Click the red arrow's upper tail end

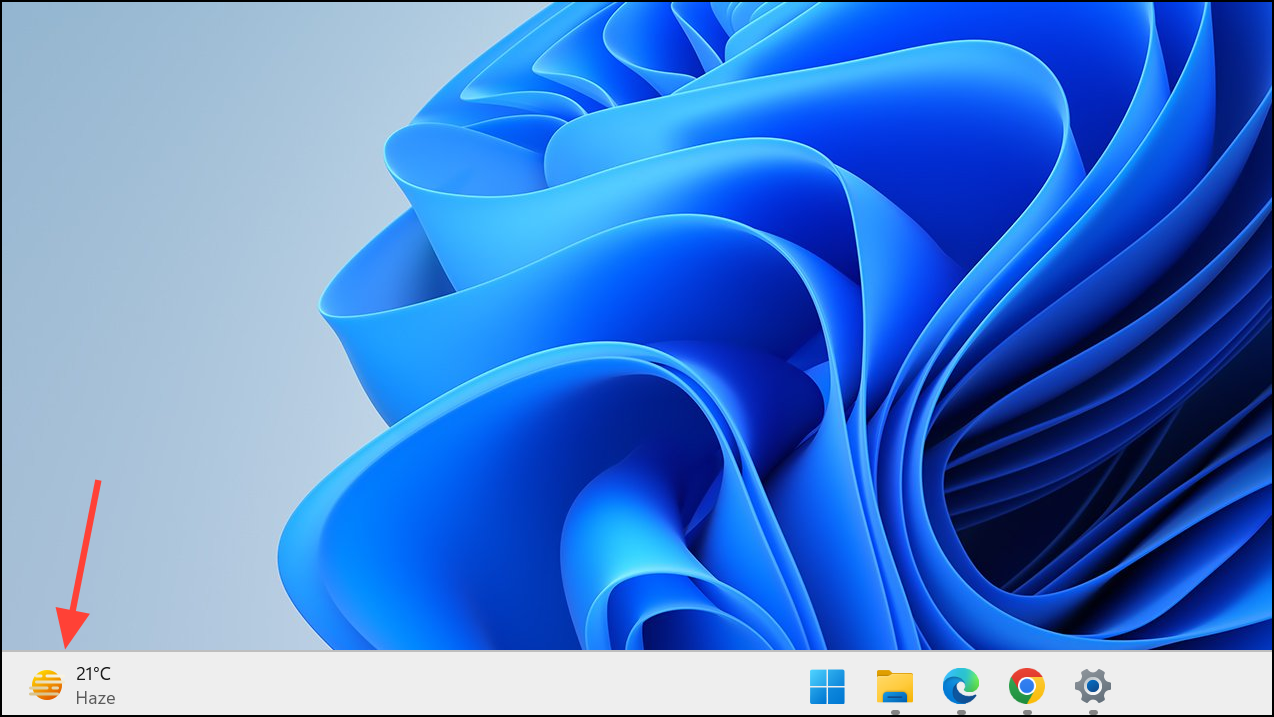tap(98, 484)
